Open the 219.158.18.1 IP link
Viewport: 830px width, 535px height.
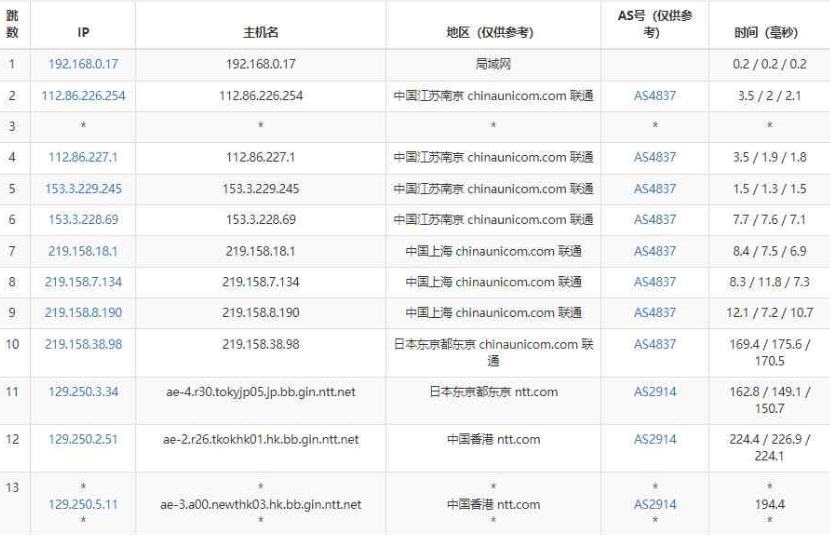(83, 251)
